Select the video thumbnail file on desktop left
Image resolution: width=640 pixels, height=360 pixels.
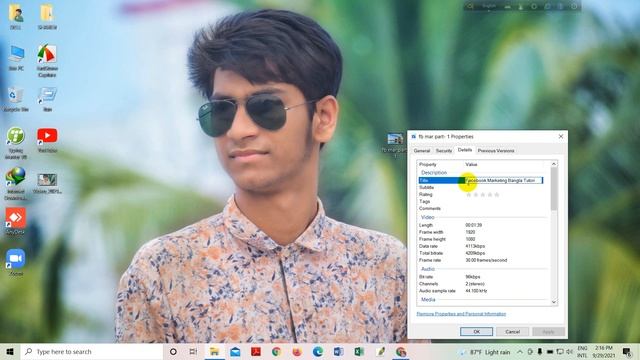[x=47, y=183]
